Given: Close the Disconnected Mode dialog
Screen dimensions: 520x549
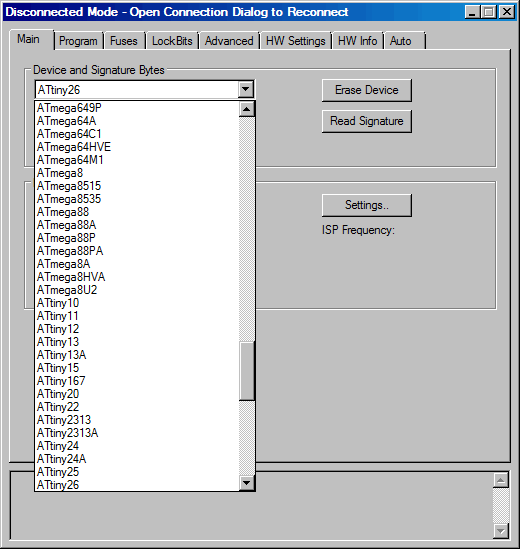Looking at the screenshot, I should 507,12.
